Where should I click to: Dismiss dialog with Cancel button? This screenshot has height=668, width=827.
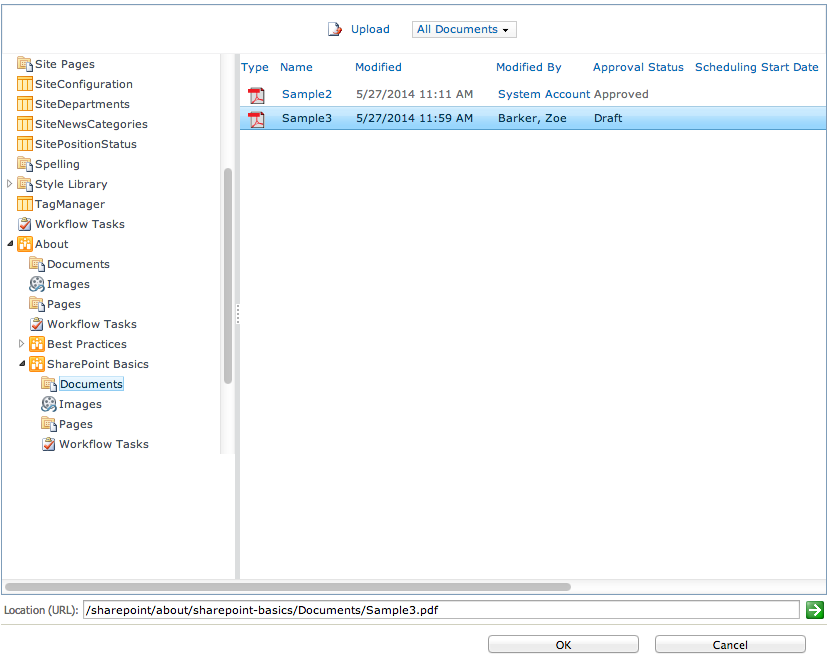click(730, 645)
